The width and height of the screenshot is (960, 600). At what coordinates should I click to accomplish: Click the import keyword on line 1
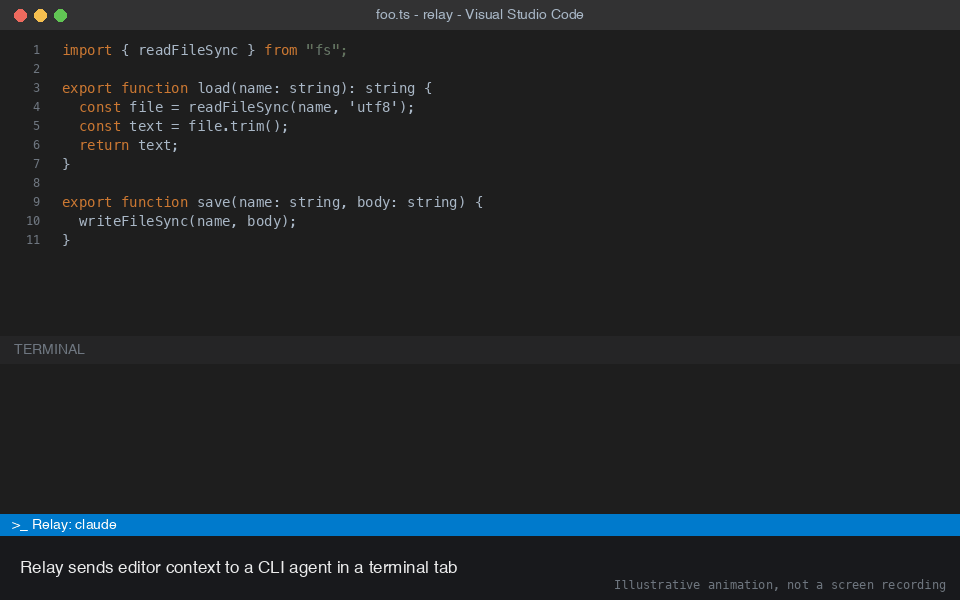pyautogui.click(x=87, y=50)
